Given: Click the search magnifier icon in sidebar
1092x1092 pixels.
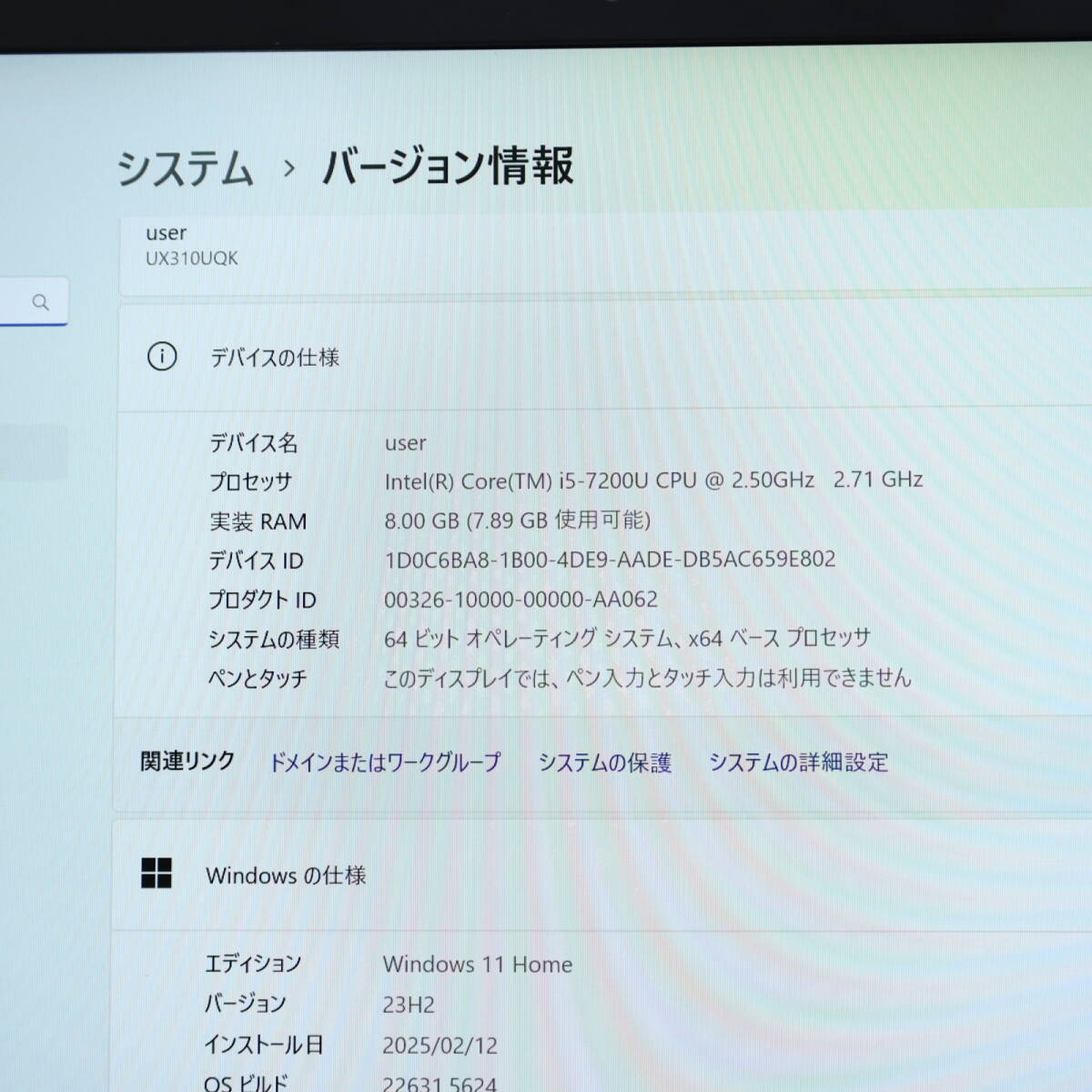Looking at the screenshot, I should pyautogui.click(x=40, y=302).
